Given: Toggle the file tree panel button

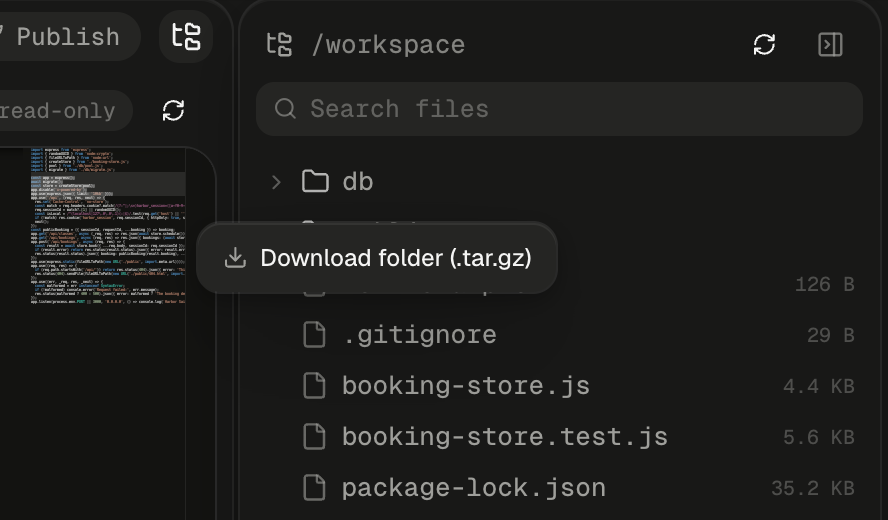Looking at the screenshot, I should [186, 36].
